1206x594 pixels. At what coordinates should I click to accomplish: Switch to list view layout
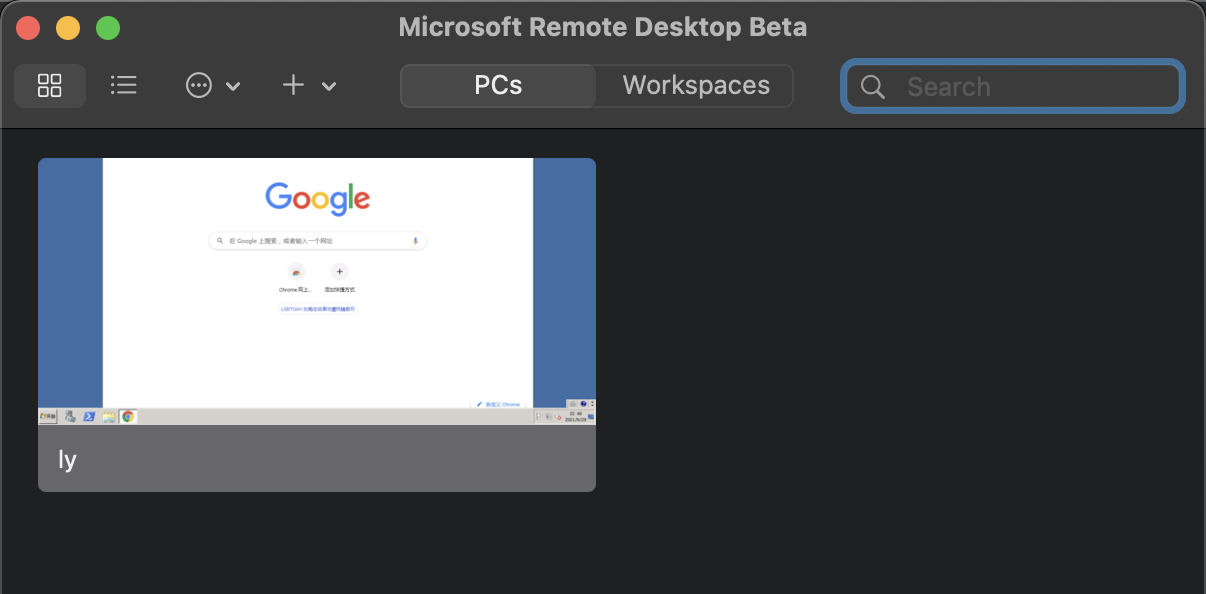[x=124, y=86]
